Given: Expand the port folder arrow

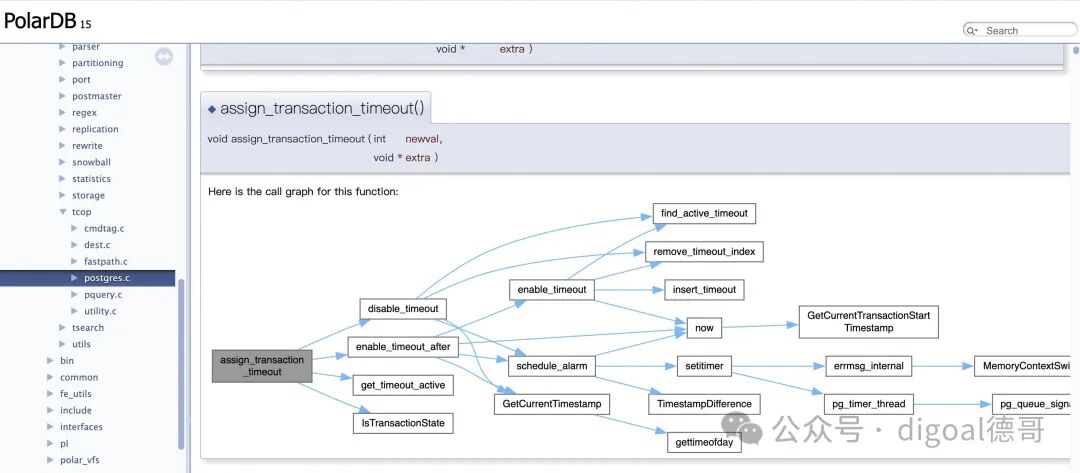Looking at the screenshot, I should pos(63,80).
